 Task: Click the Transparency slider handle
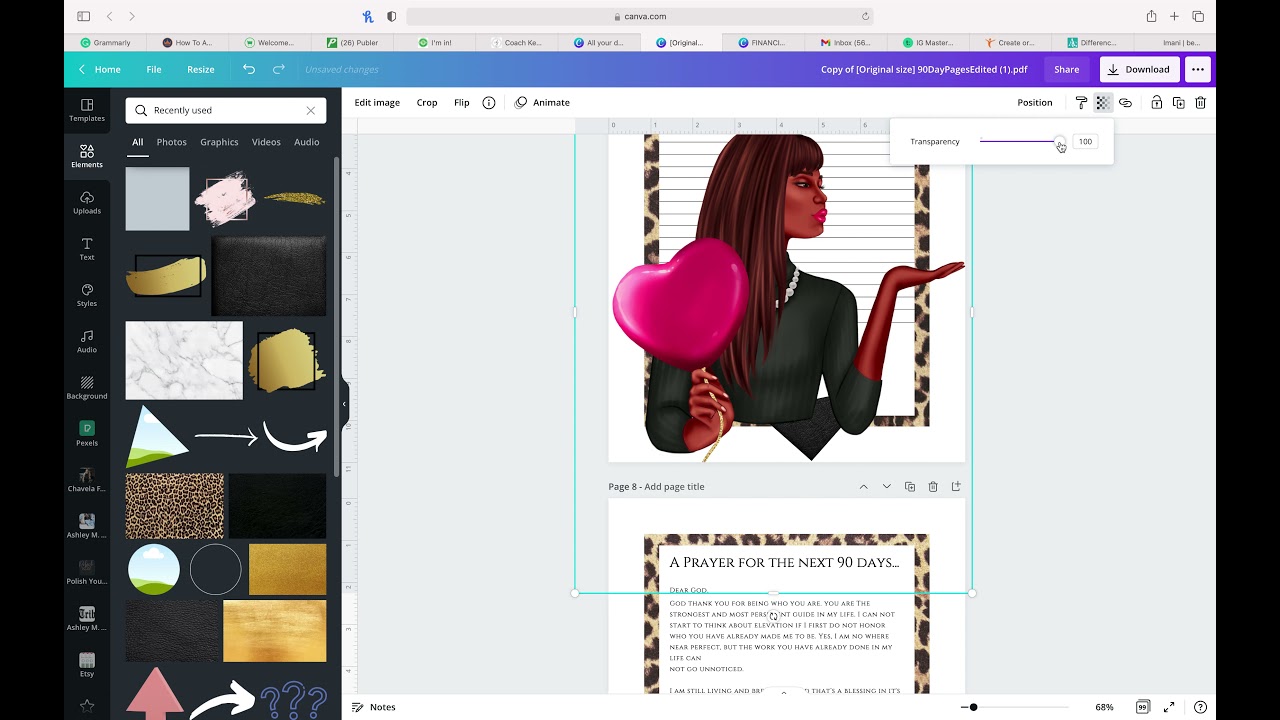(x=1059, y=141)
